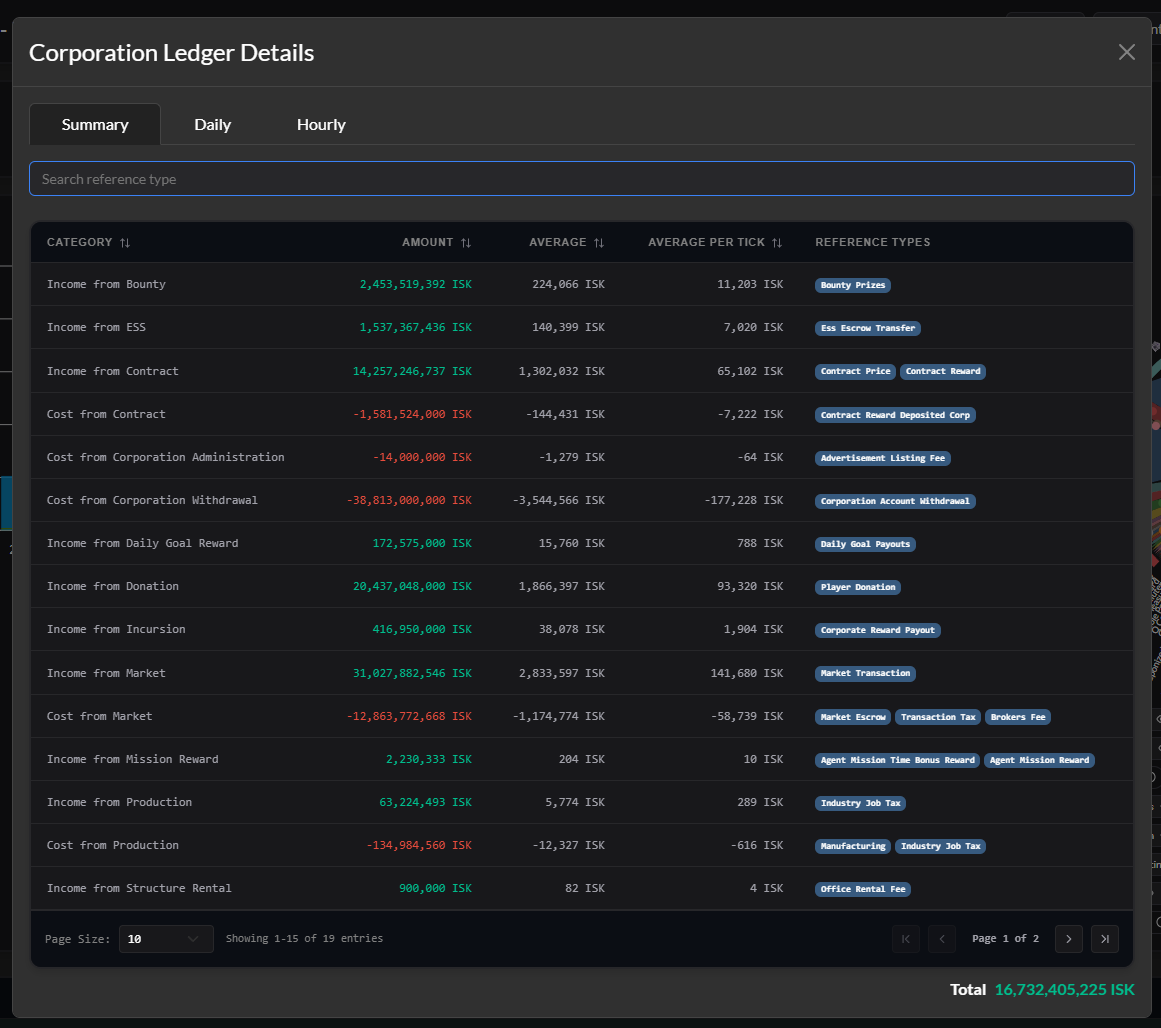Click the Contract Reward tag

943,371
